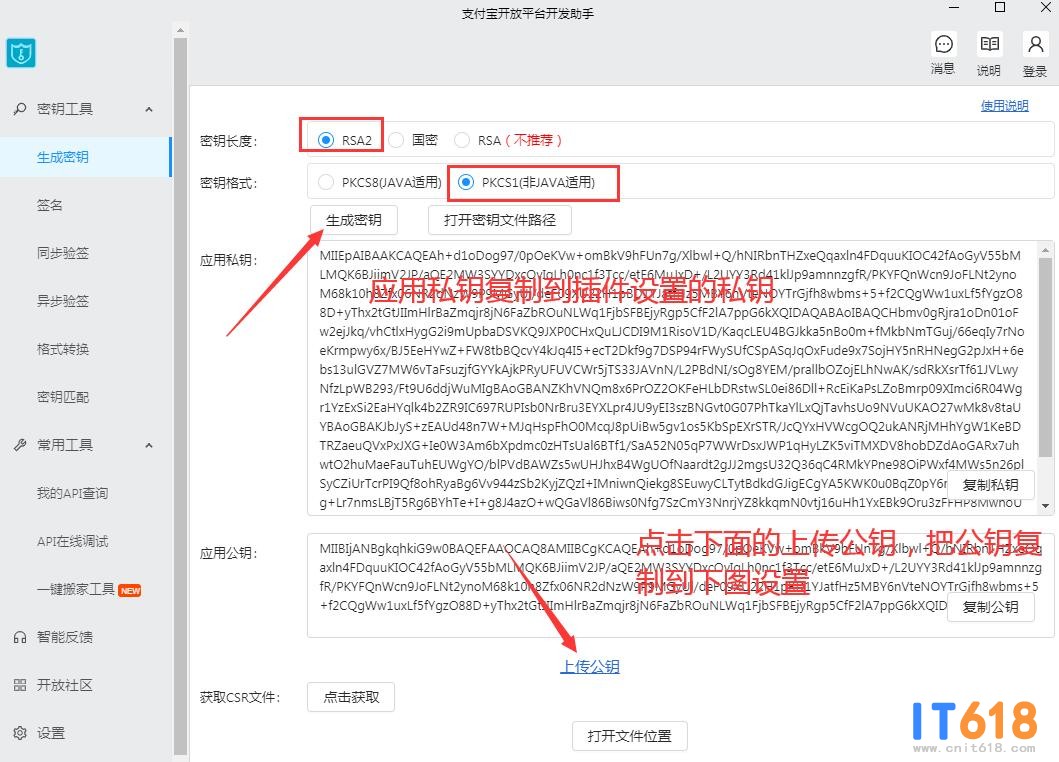Select the 国密 radio button
Viewport: 1059px width, 762px height.
tap(396, 140)
